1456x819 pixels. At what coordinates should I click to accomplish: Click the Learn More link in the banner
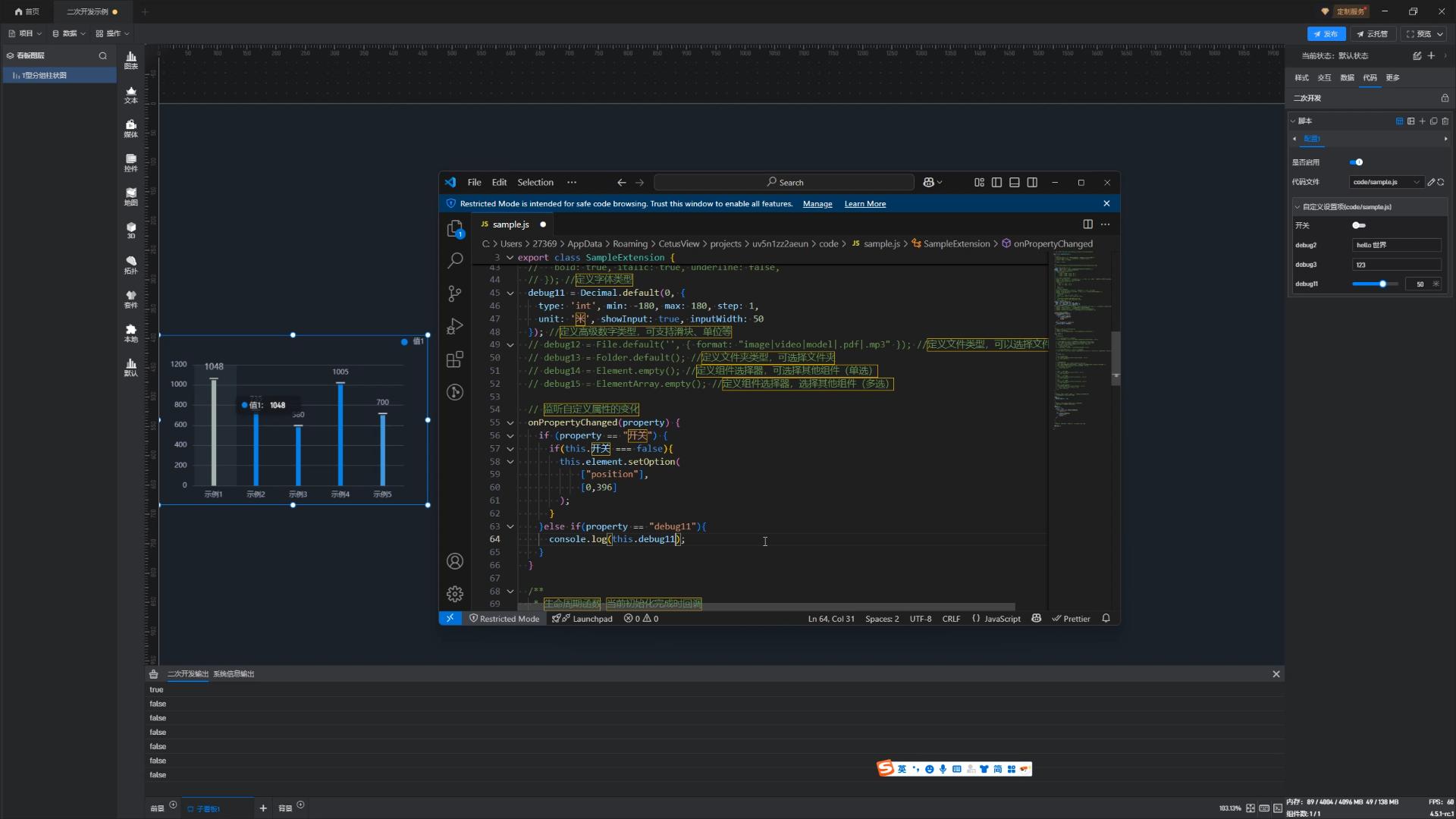click(864, 204)
